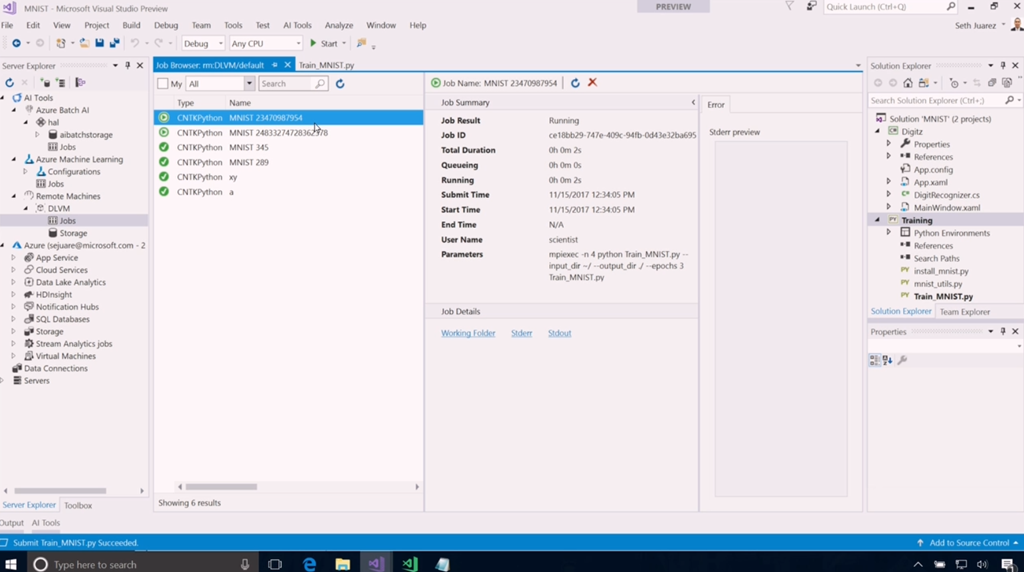Image resolution: width=1024 pixels, height=572 pixels.
Task: Open the Excel app in the taskbar
Action: tap(409, 564)
